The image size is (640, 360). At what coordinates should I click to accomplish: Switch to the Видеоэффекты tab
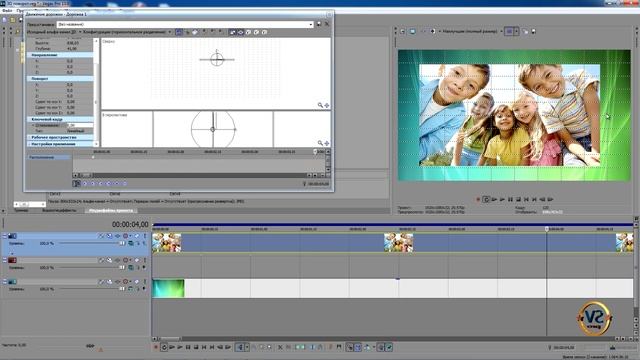tap(60, 211)
